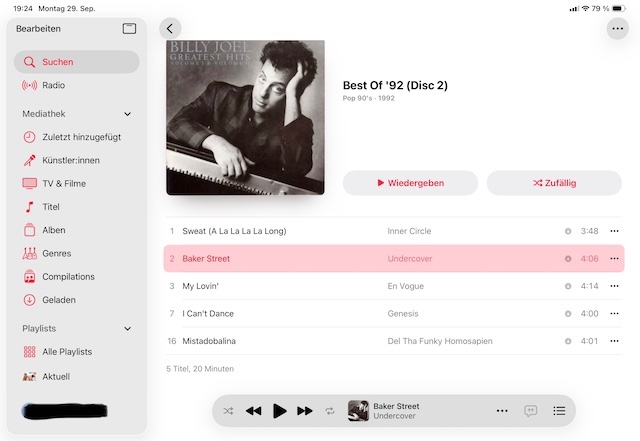Open more options in the mini player
Screen dimensions: 640x441
pos(502,411)
